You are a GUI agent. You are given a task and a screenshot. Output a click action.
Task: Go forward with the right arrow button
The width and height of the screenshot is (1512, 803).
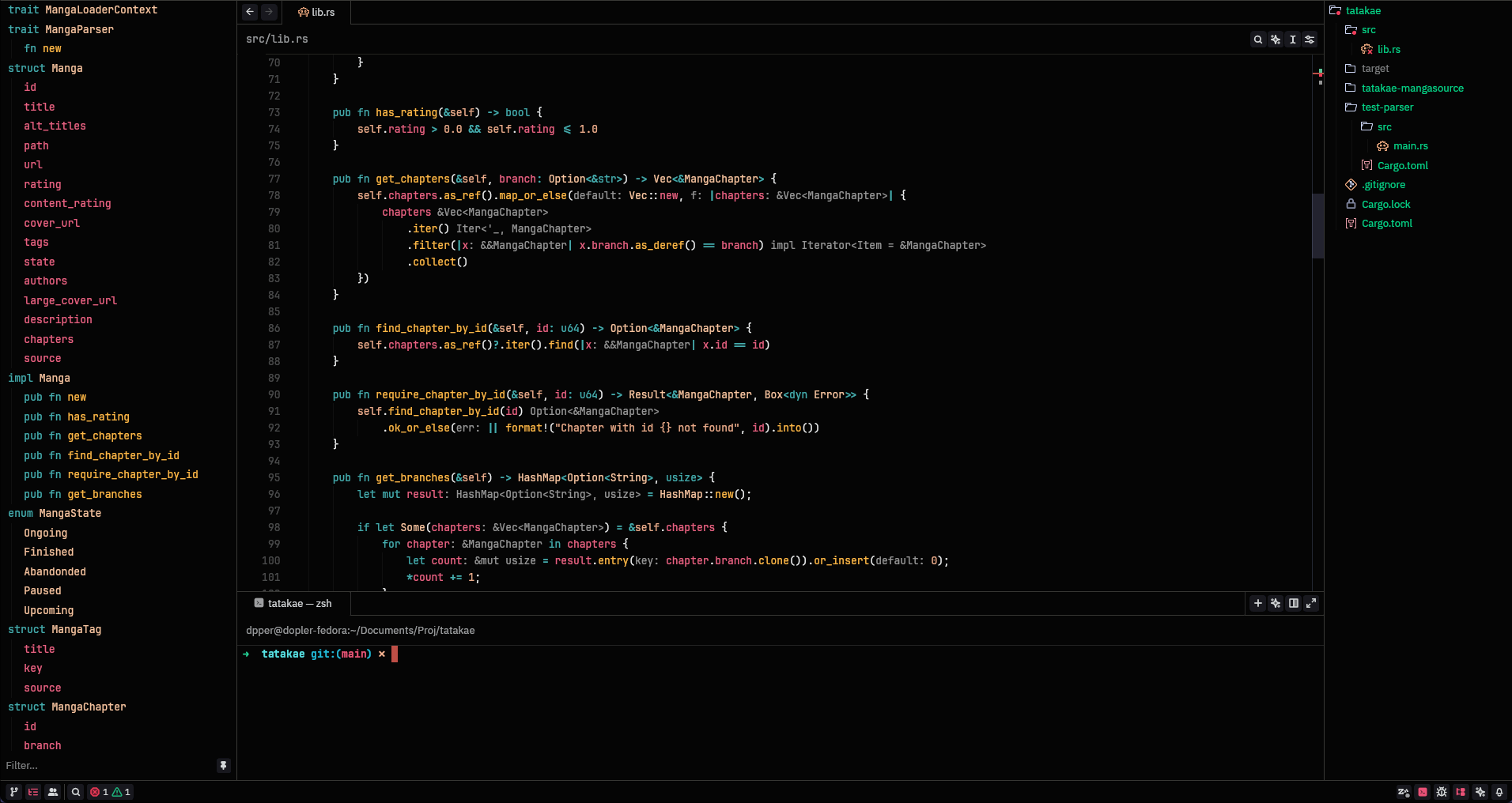tap(270, 12)
